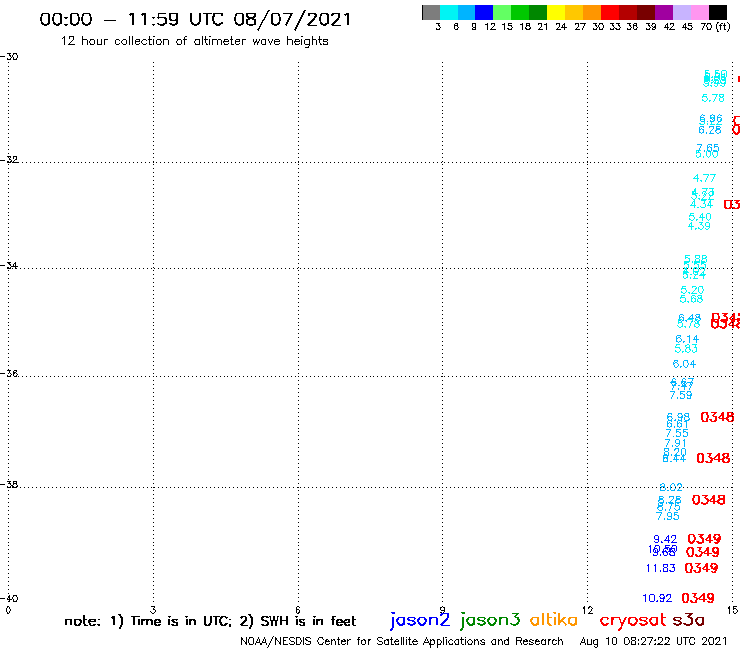Select the 'Aug 10 08:27:22 UTC 2021' timestamp

(x=653, y=641)
